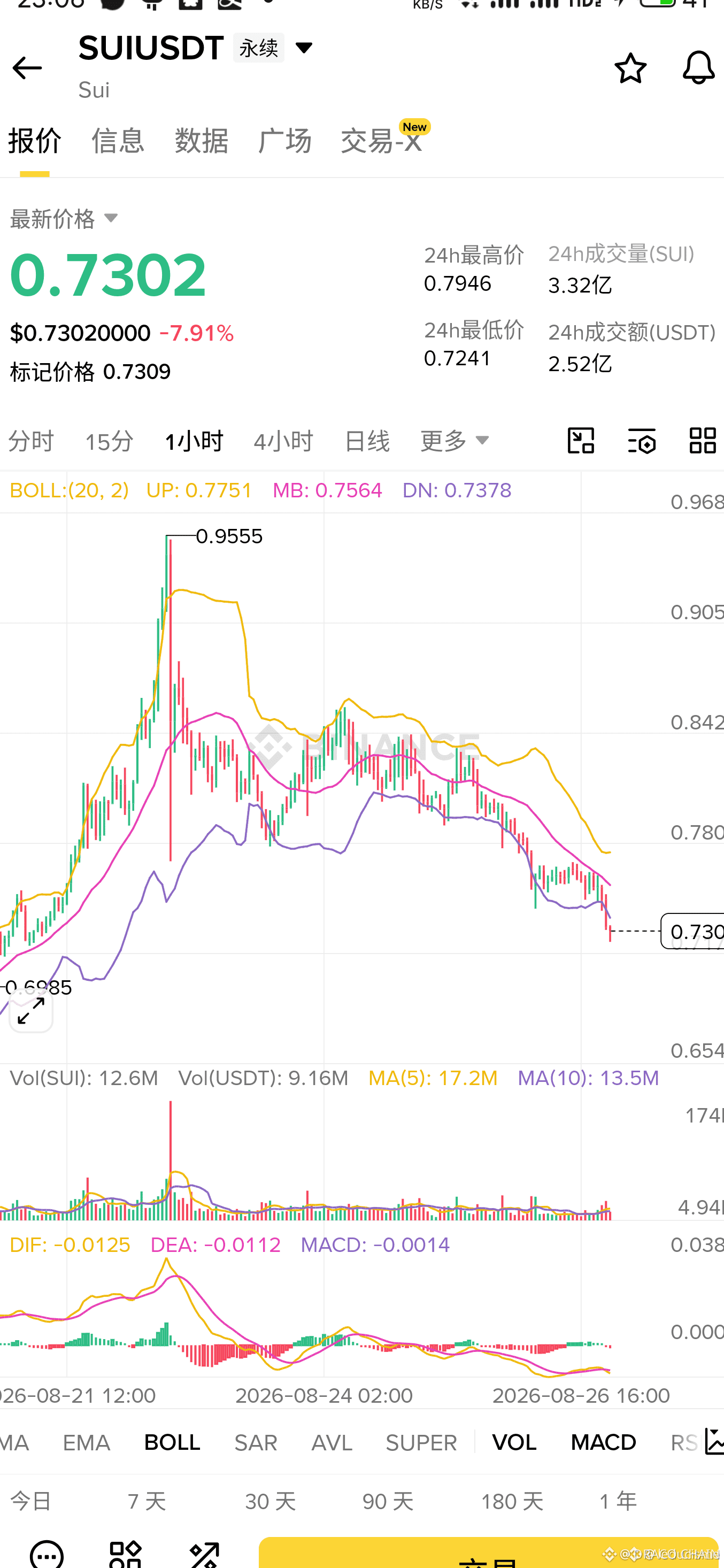
Task: Add SUIUSDT to favorites with star icon
Action: [630, 67]
